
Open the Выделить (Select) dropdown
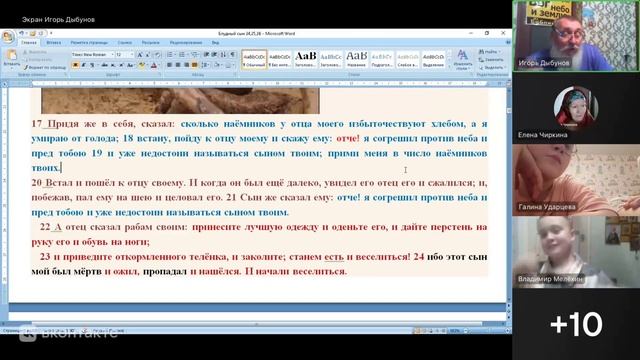coord(492,67)
